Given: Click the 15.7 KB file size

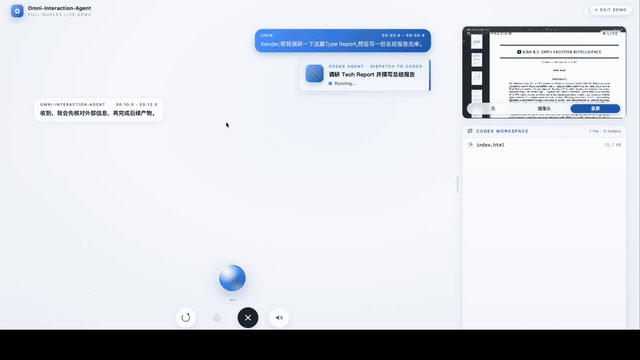Looking at the screenshot, I should coord(613,145).
